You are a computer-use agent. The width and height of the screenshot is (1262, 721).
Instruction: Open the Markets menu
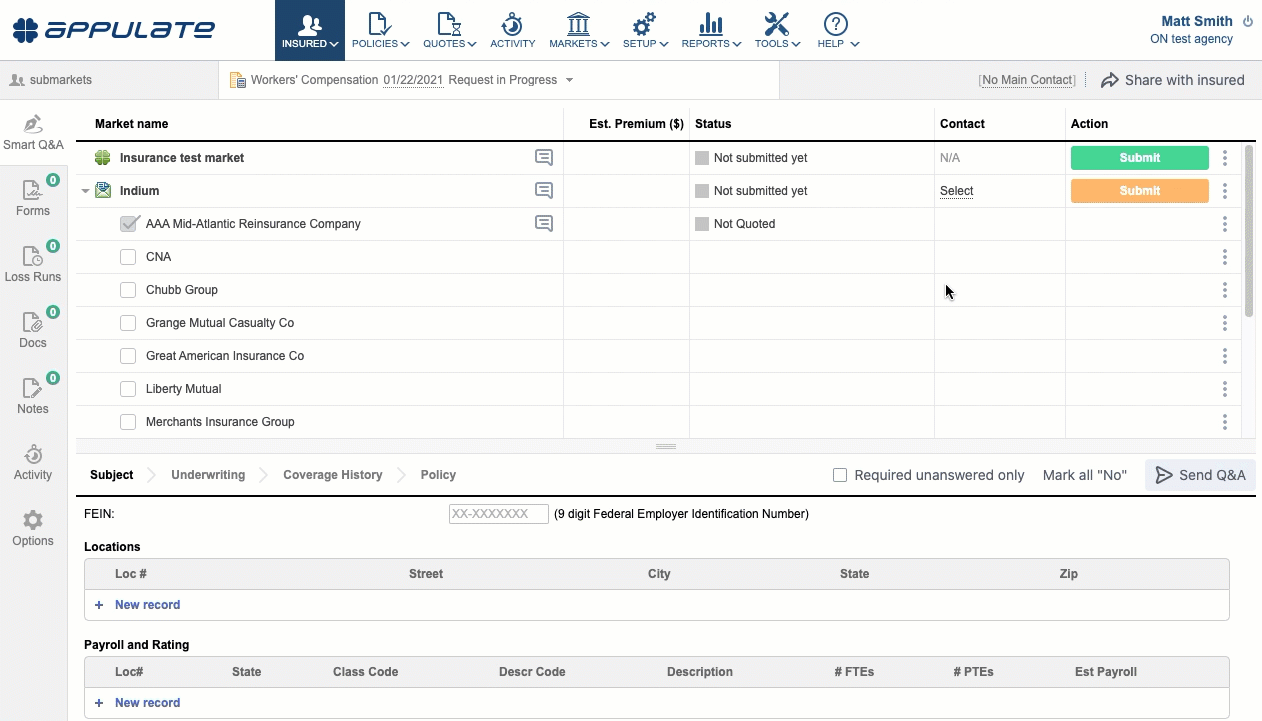(x=579, y=30)
